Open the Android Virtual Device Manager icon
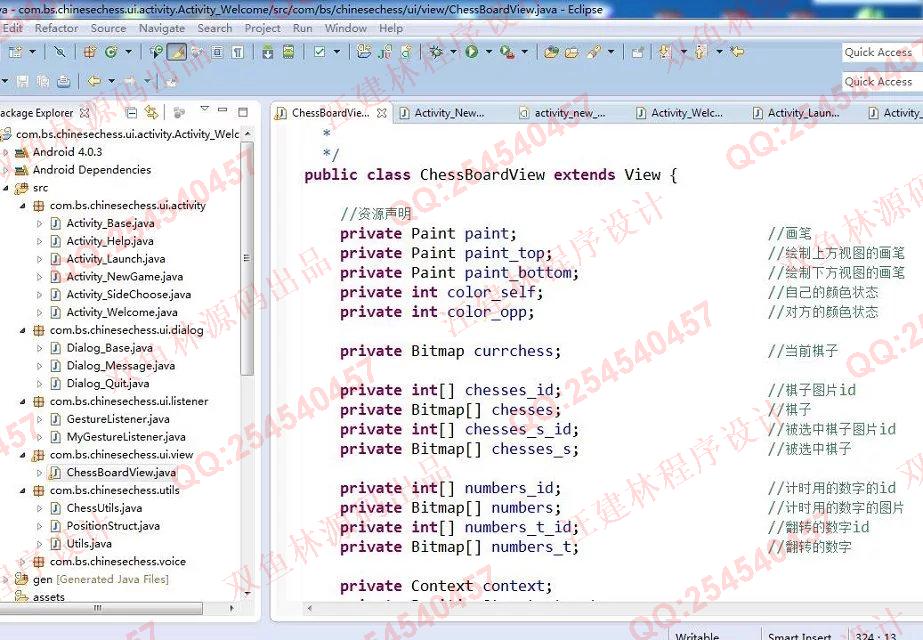 point(288,52)
